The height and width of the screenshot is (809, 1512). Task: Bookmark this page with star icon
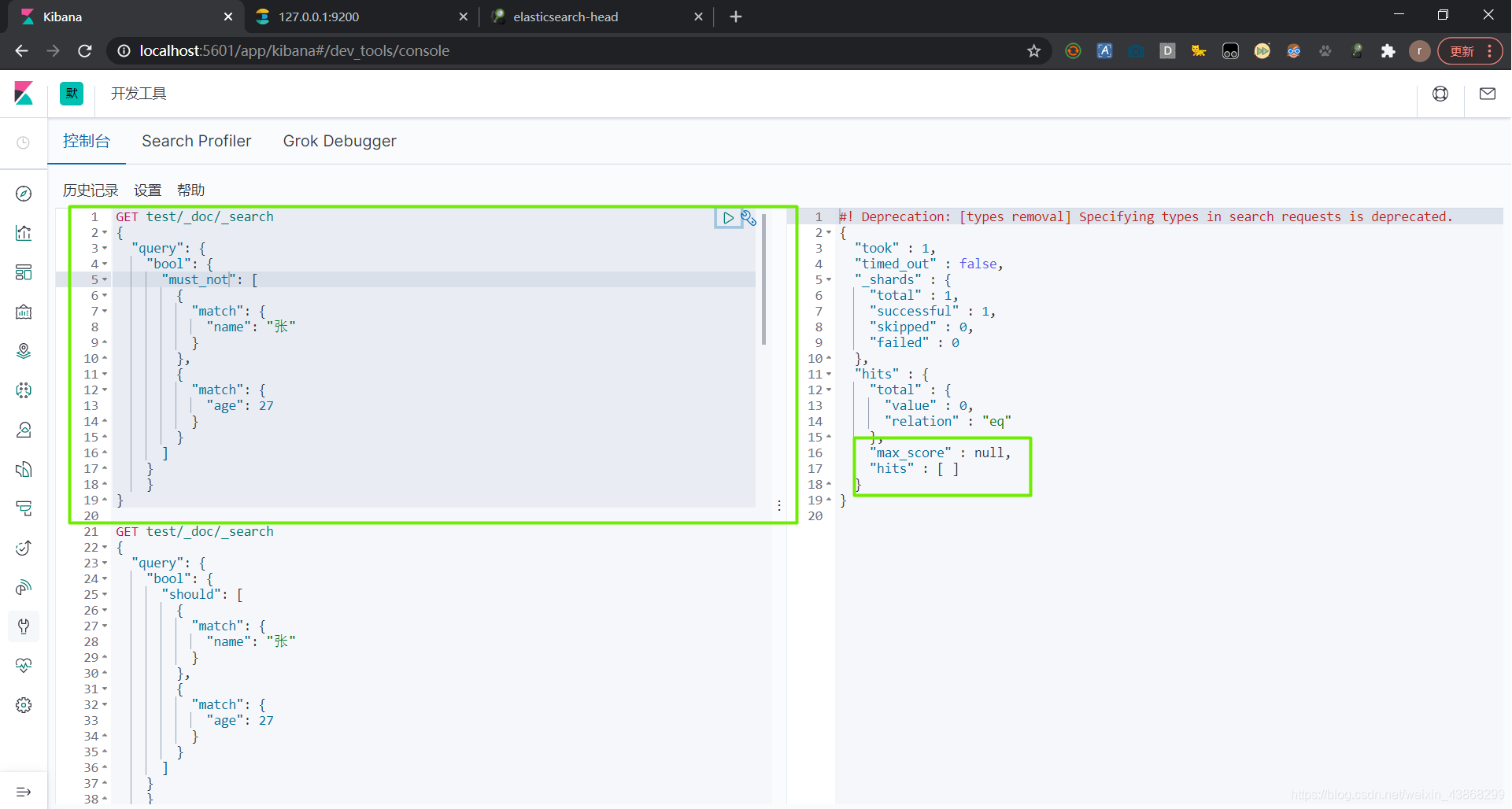[x=1034, y=51]
